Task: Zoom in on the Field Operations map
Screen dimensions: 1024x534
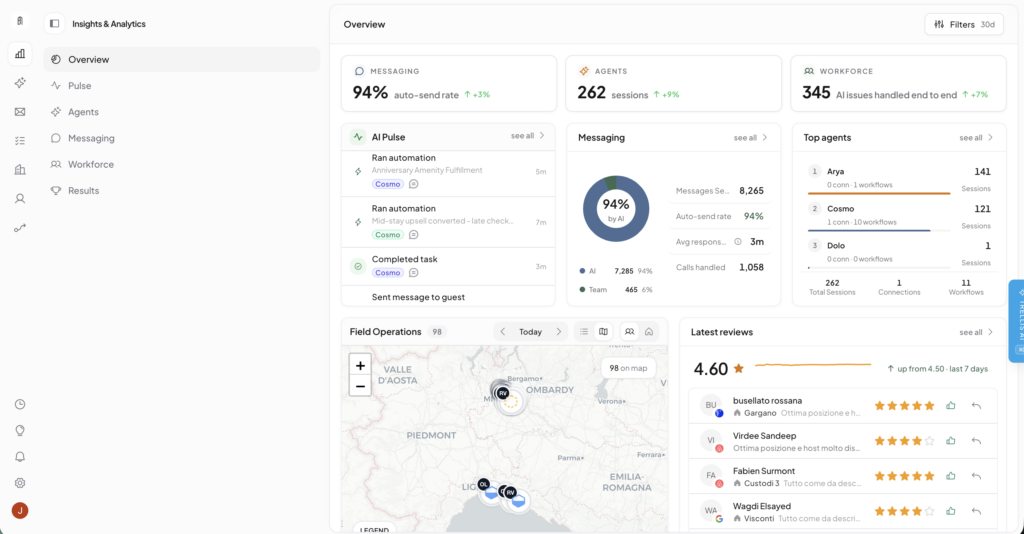Action: (360, 366)
